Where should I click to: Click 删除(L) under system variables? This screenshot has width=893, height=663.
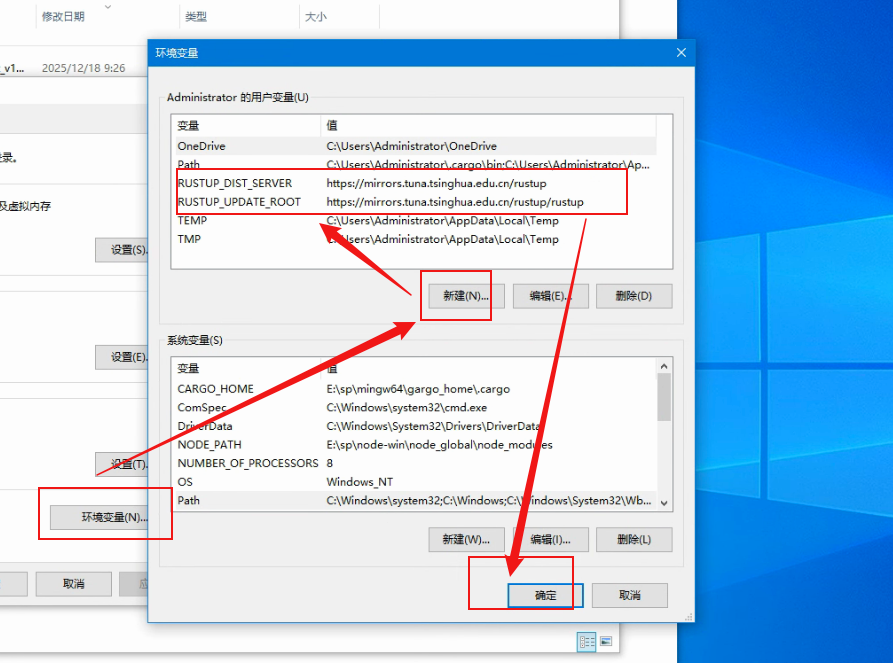634,539
